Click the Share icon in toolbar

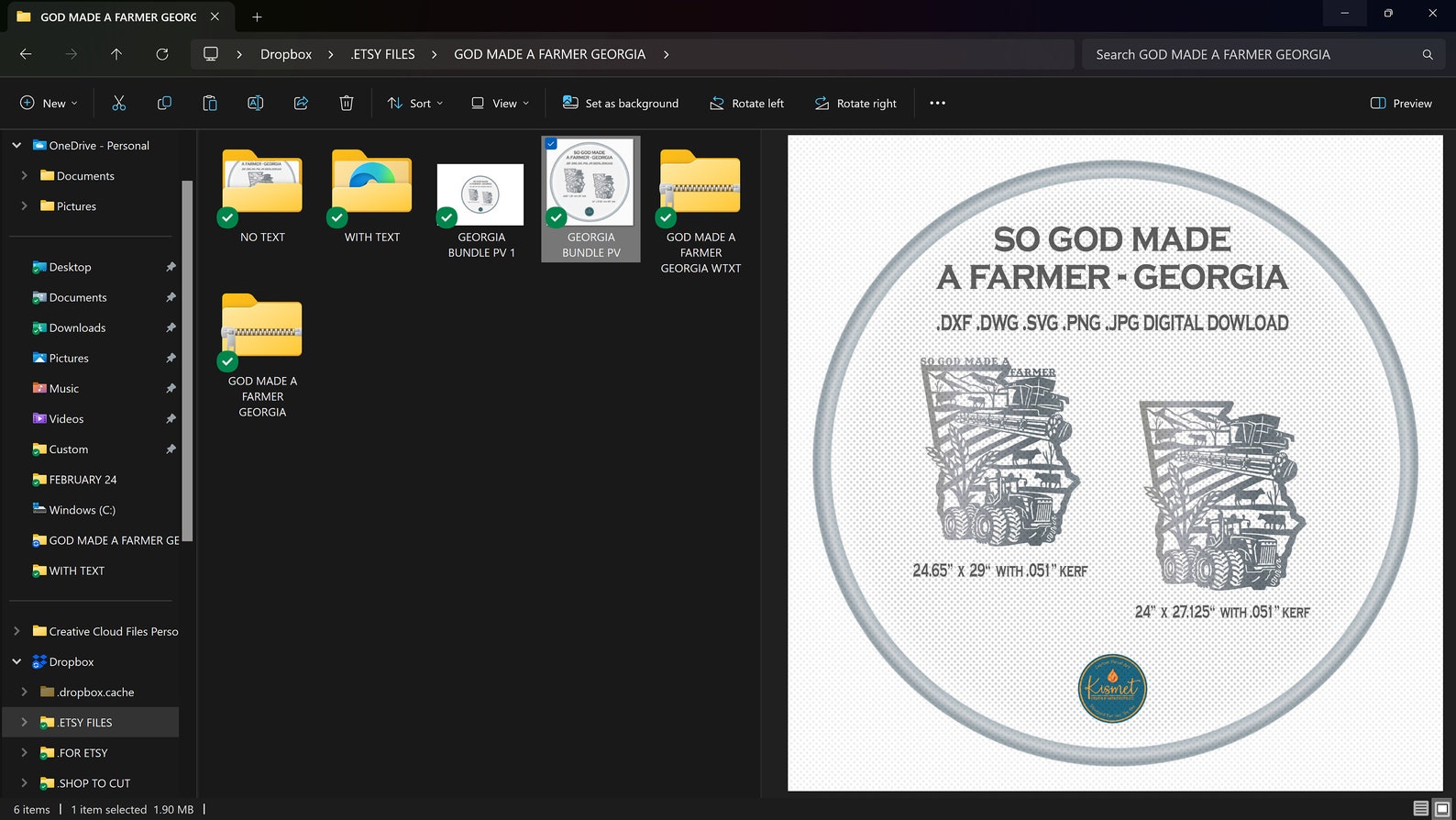301,104
